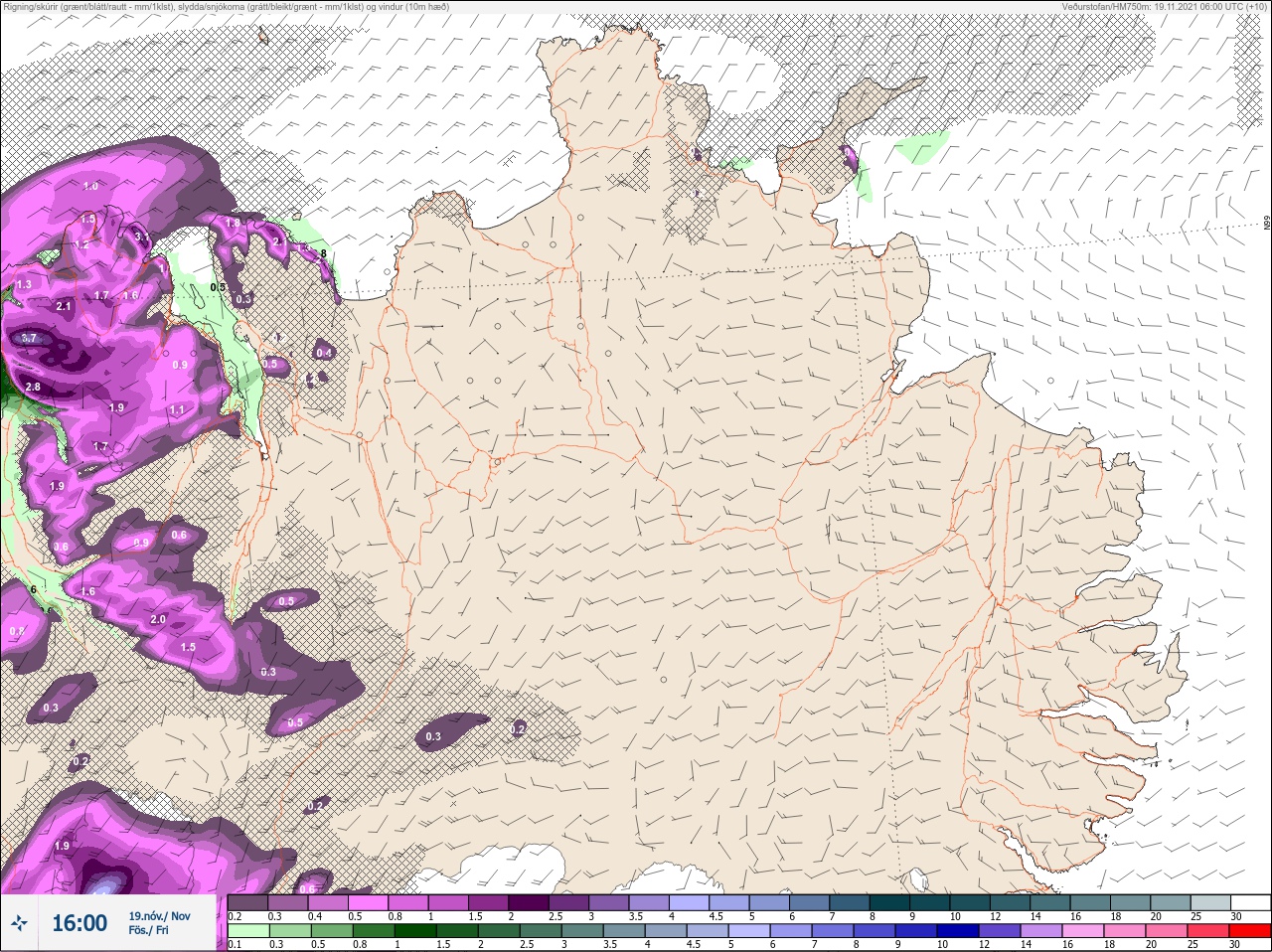Click the dark purple 0.2 swatch in upper legend
1272x952 pixels.
248,901
